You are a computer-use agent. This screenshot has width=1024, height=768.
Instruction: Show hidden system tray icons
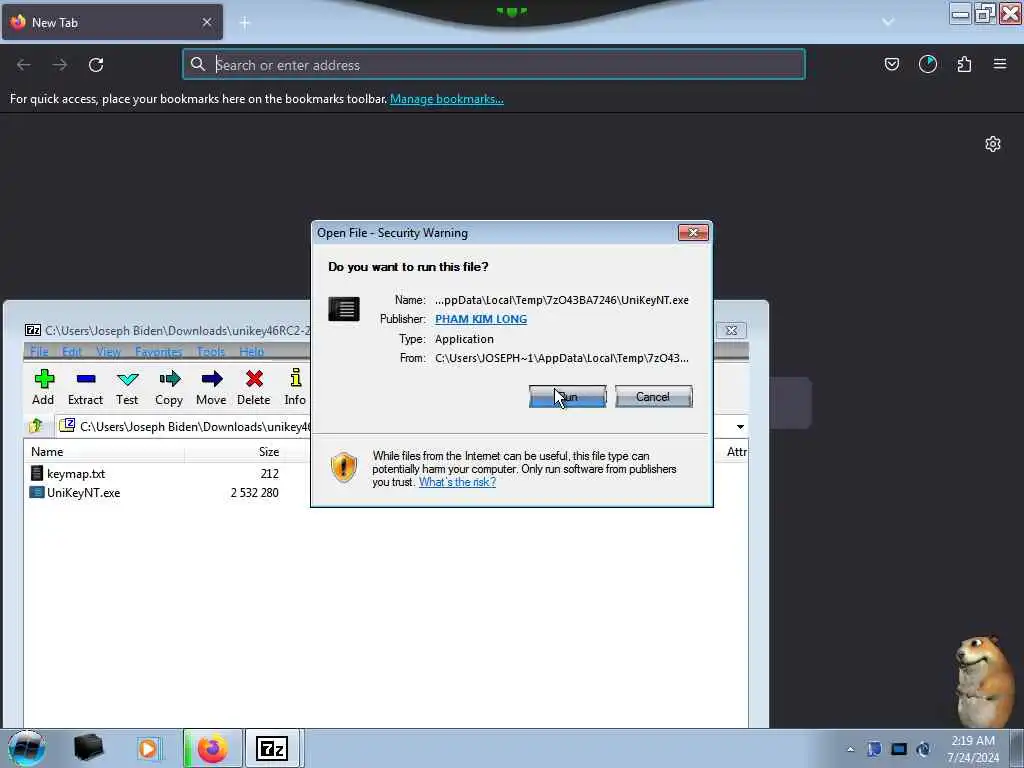pos(850,749)
